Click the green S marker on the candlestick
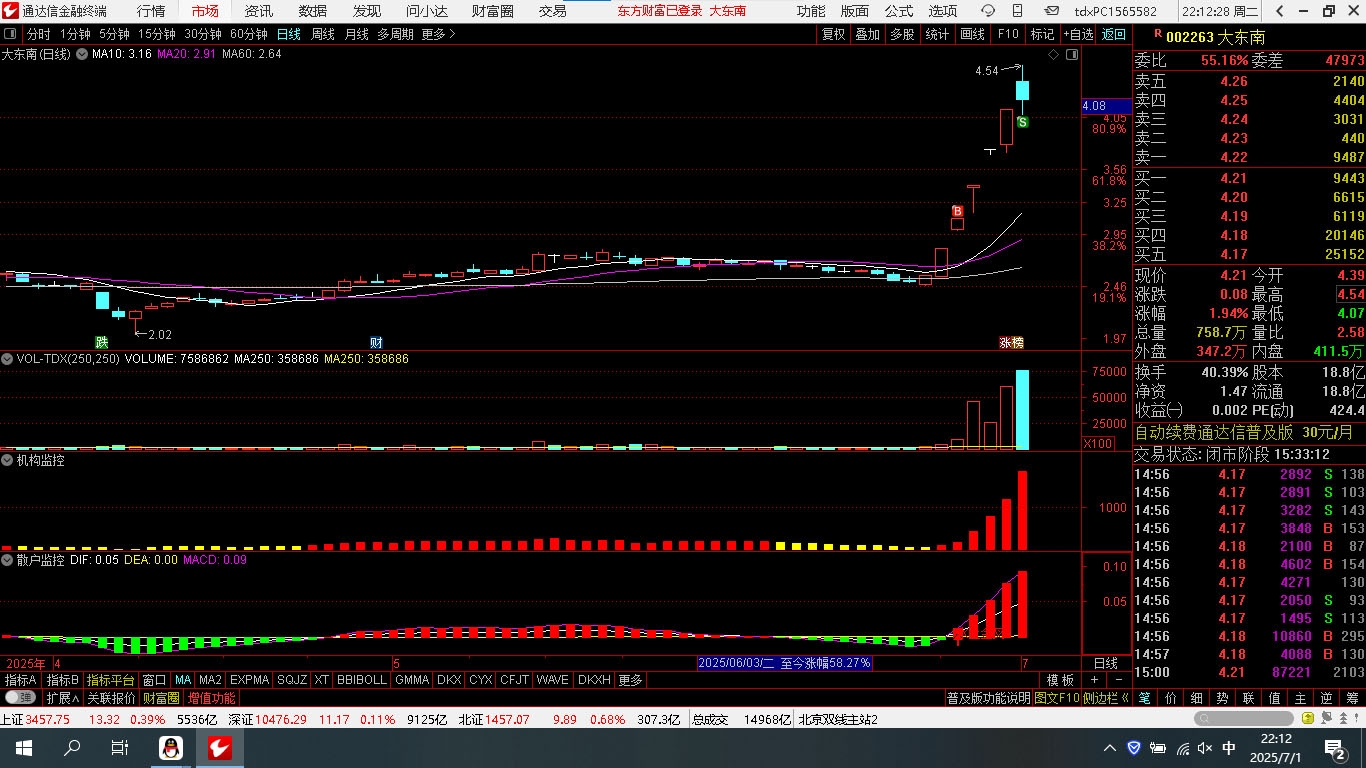This screenshot has width=1366, height=768. 1022,122
